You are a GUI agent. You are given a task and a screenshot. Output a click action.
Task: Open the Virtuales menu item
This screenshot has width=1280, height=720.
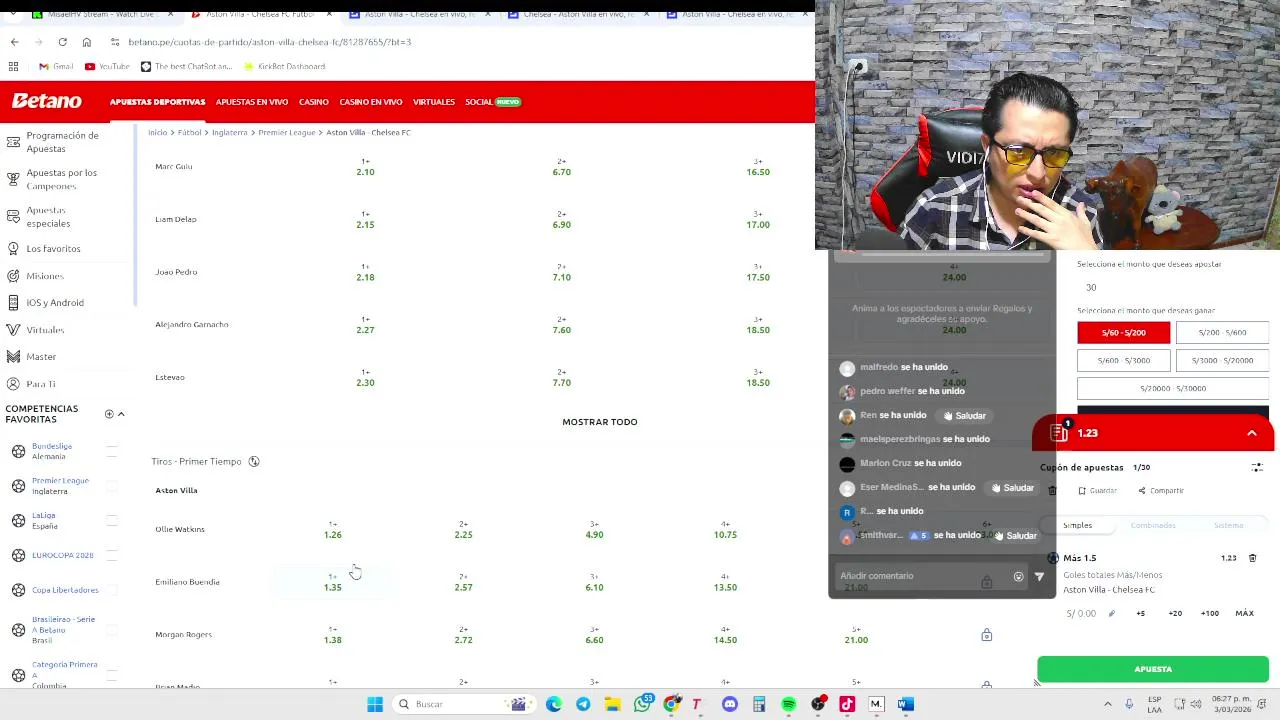point(434,102)
